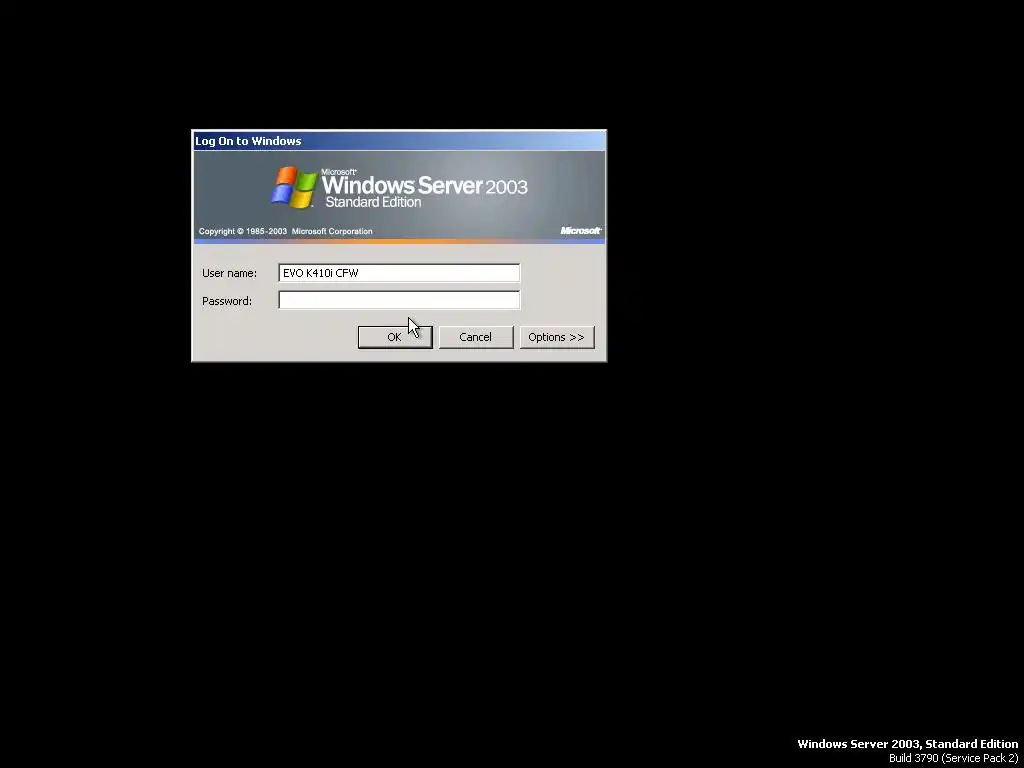Viewport: 1024px width, 768px height.
Task: Click the Log On to Windows title bar
Action: click(399, 141)
